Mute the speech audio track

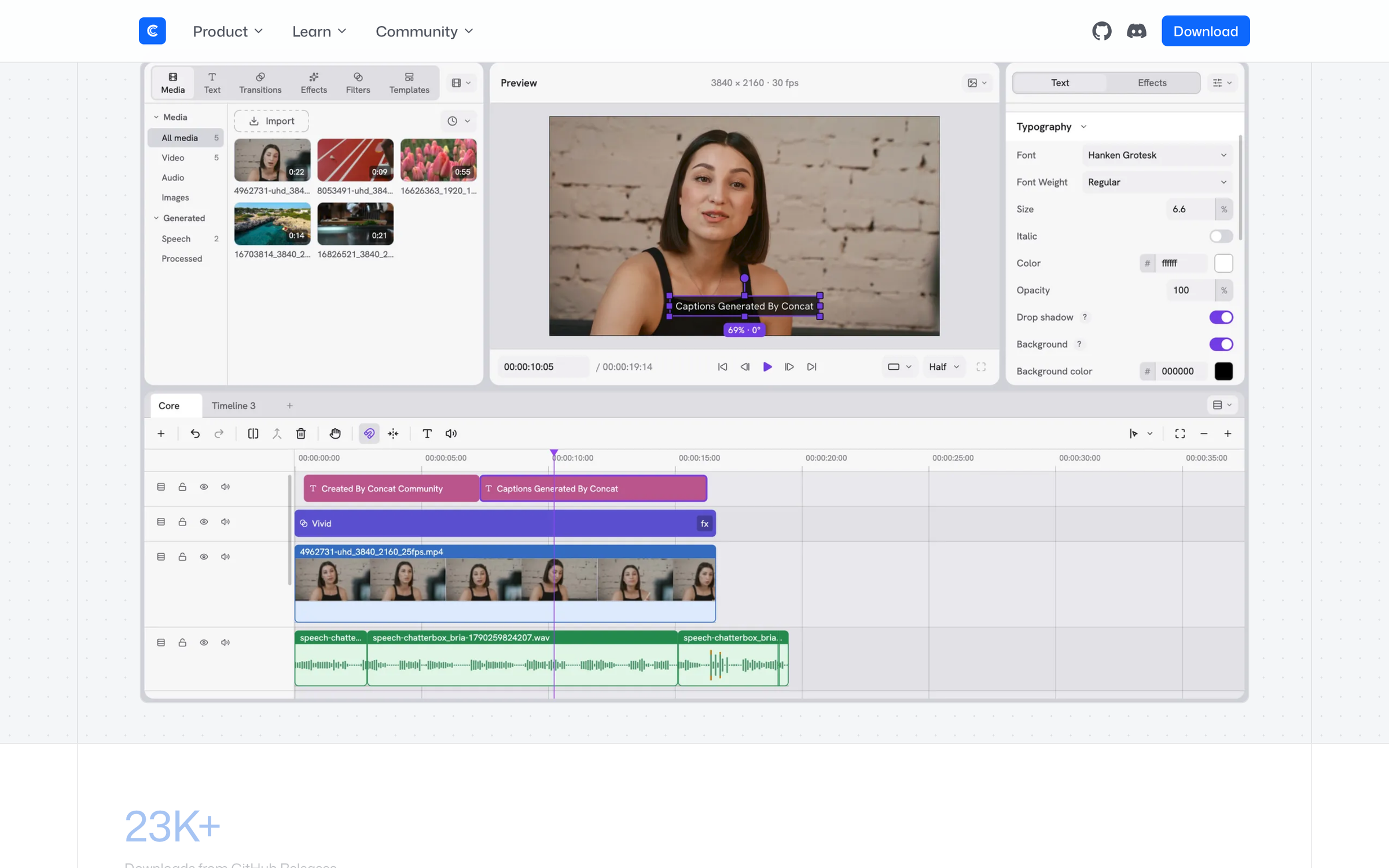click(x=225, y=642)
